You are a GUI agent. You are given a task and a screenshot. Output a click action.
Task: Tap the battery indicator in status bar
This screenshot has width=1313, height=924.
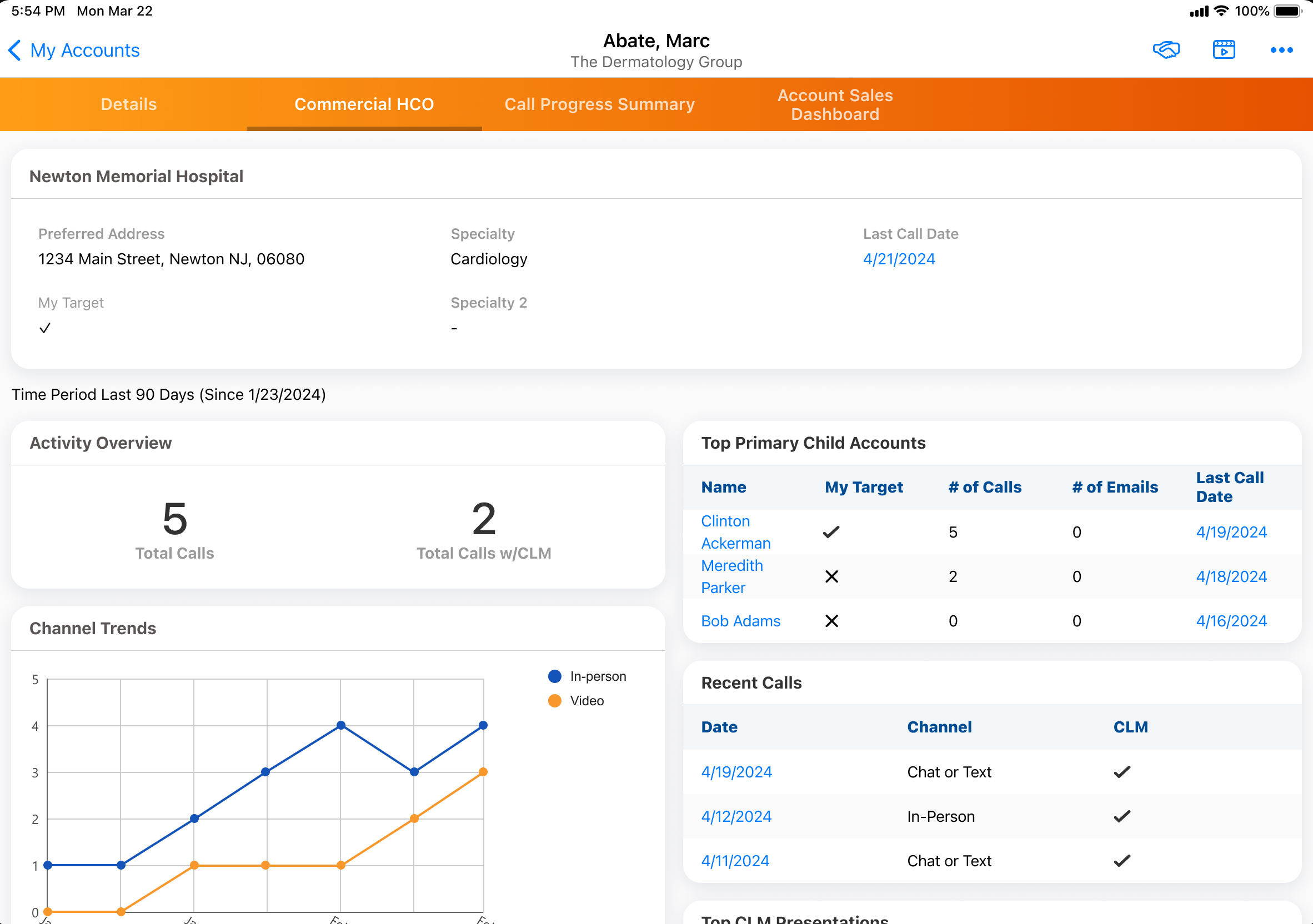[x=1287, y=11]
